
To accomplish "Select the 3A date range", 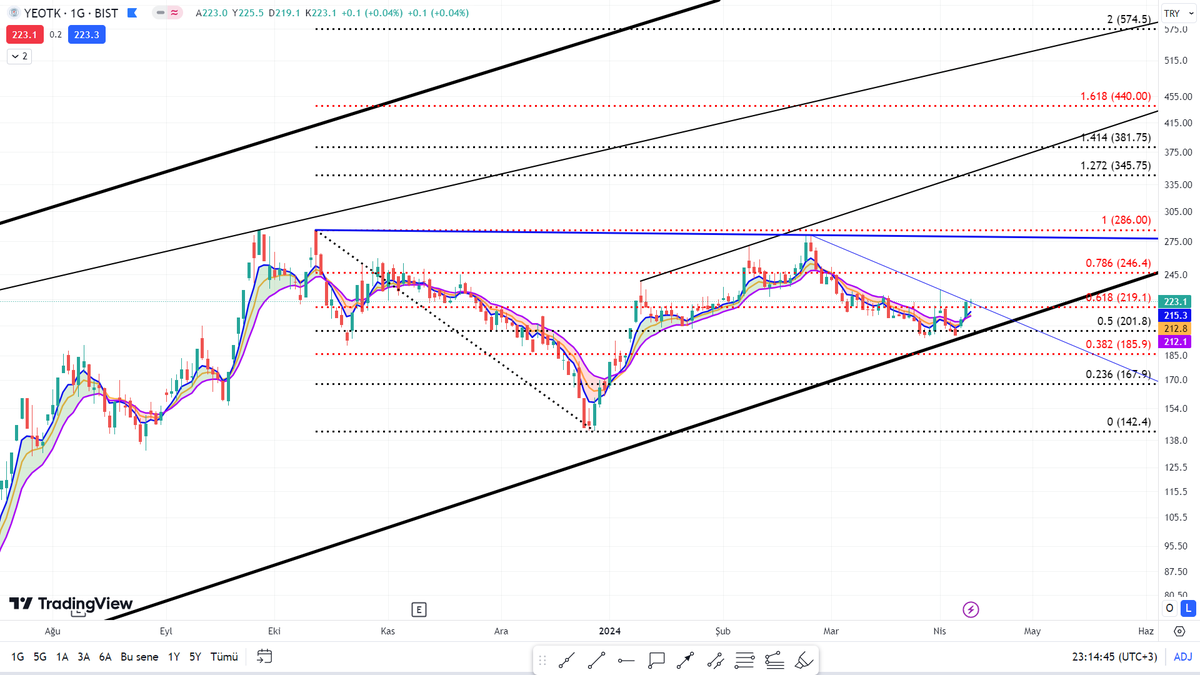I will [84, 657].
